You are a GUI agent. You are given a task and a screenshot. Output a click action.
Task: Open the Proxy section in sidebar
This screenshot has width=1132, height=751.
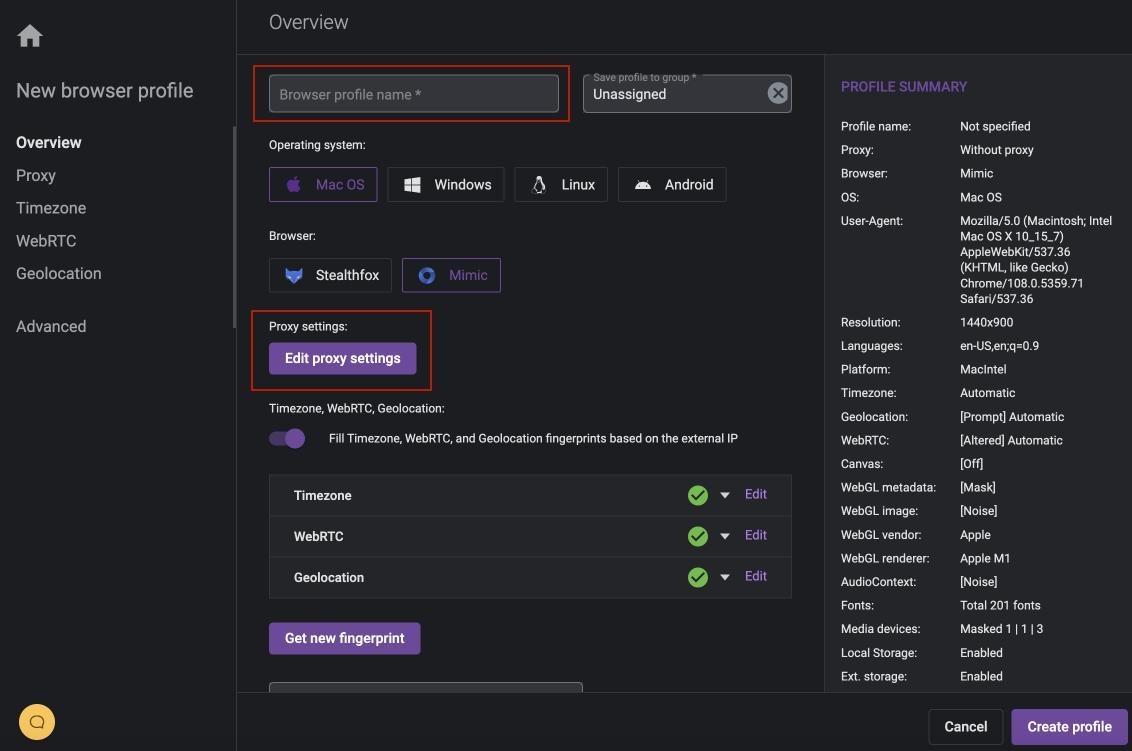pyautogui.click(x=35, y=175)
